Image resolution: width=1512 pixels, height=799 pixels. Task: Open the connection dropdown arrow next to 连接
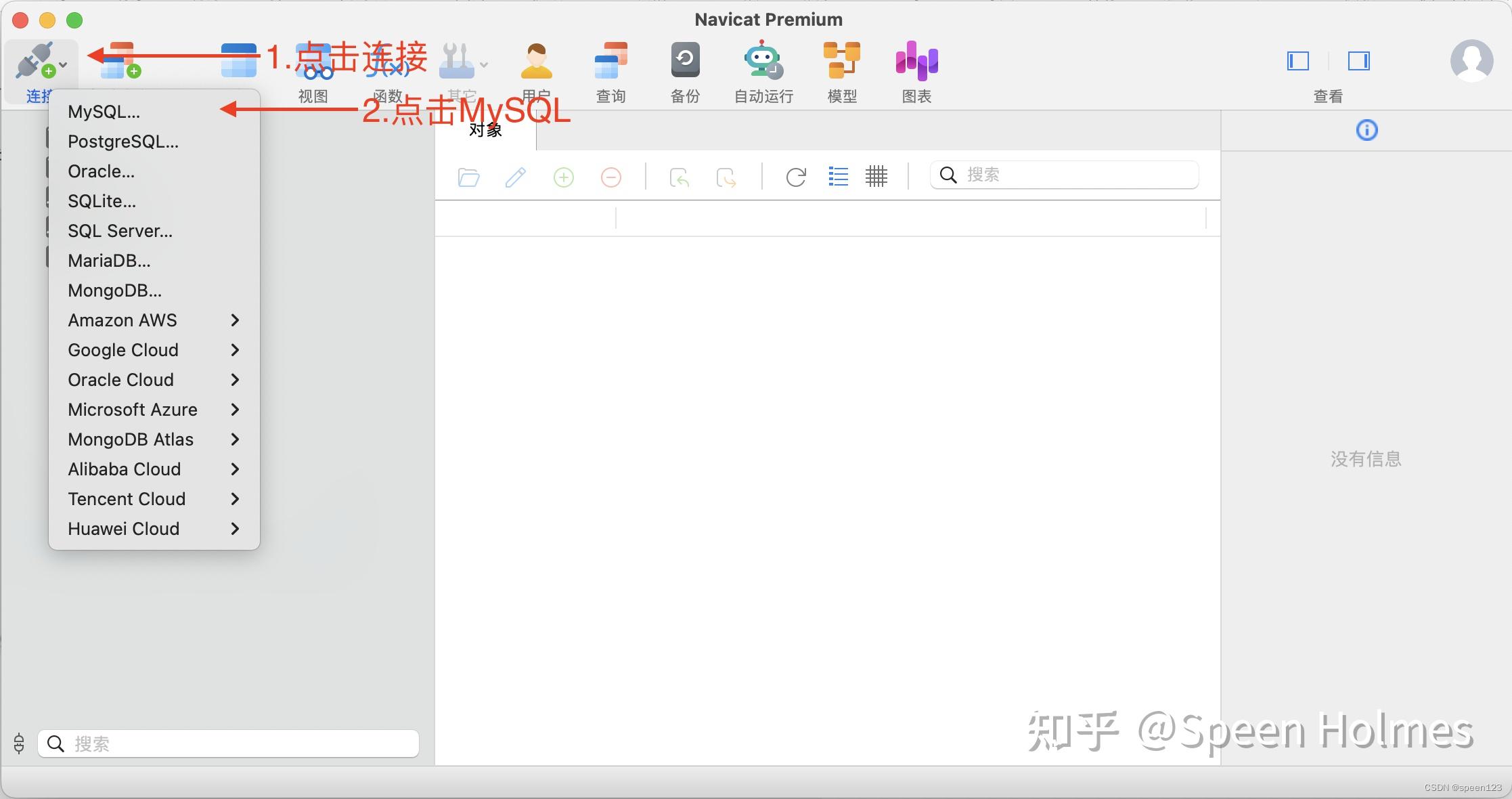click(x=62, y=64)
